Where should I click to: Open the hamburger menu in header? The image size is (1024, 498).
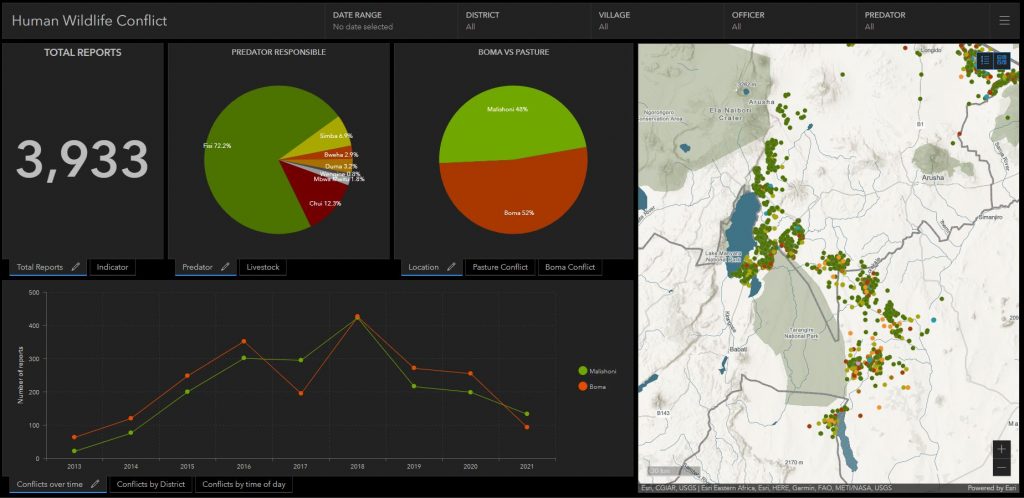pos(1004,20)
